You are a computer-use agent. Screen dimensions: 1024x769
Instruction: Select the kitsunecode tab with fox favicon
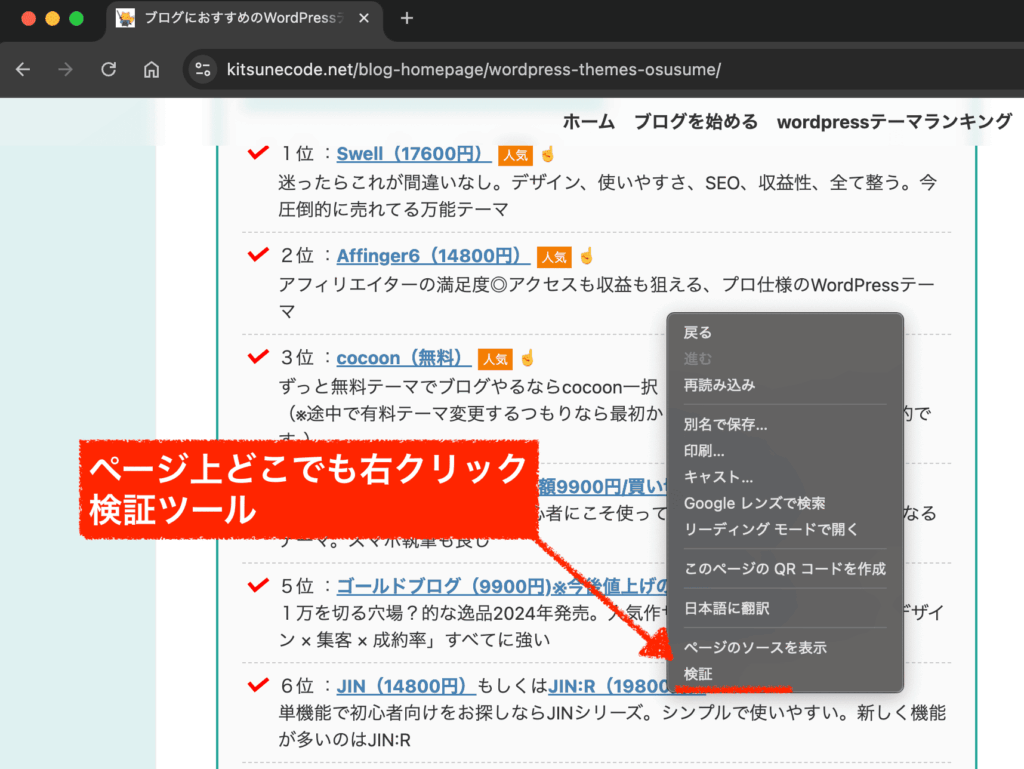coord(243,18)
